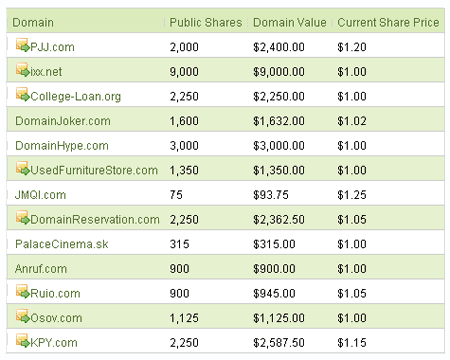Sort by Current Share Price header

(x=388, y=23)
